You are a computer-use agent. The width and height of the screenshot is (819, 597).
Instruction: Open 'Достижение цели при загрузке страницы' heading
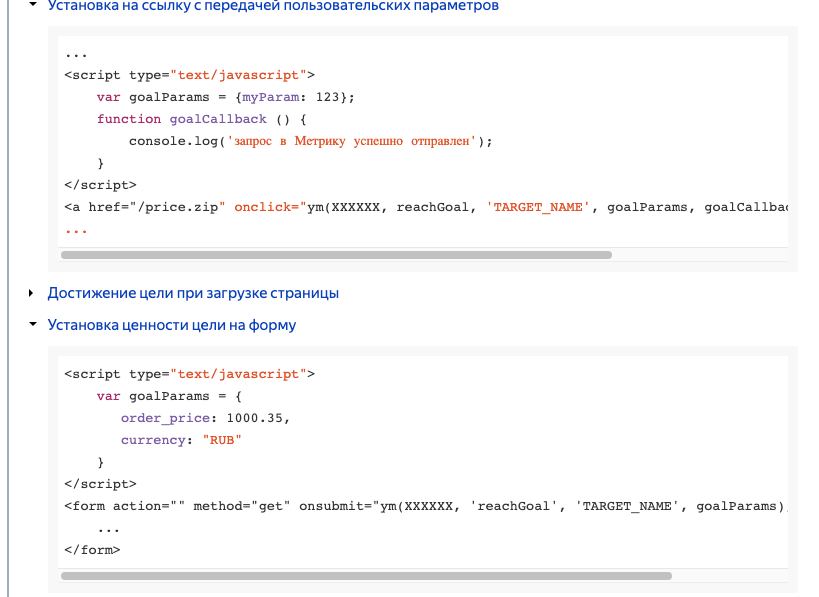pyautogui.click(x=193, y=293)
